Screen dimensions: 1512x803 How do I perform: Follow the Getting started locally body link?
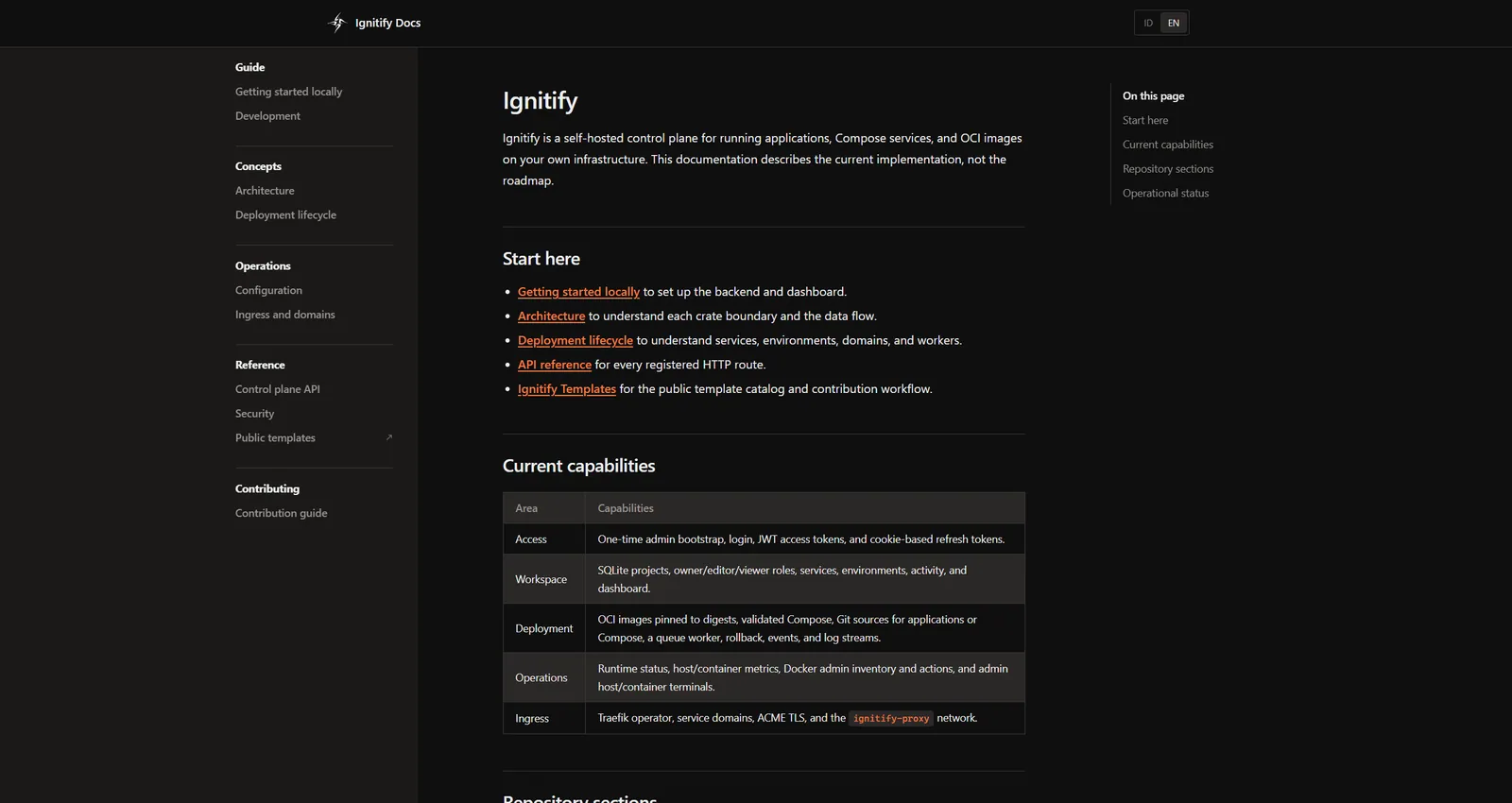pos(578,292)
